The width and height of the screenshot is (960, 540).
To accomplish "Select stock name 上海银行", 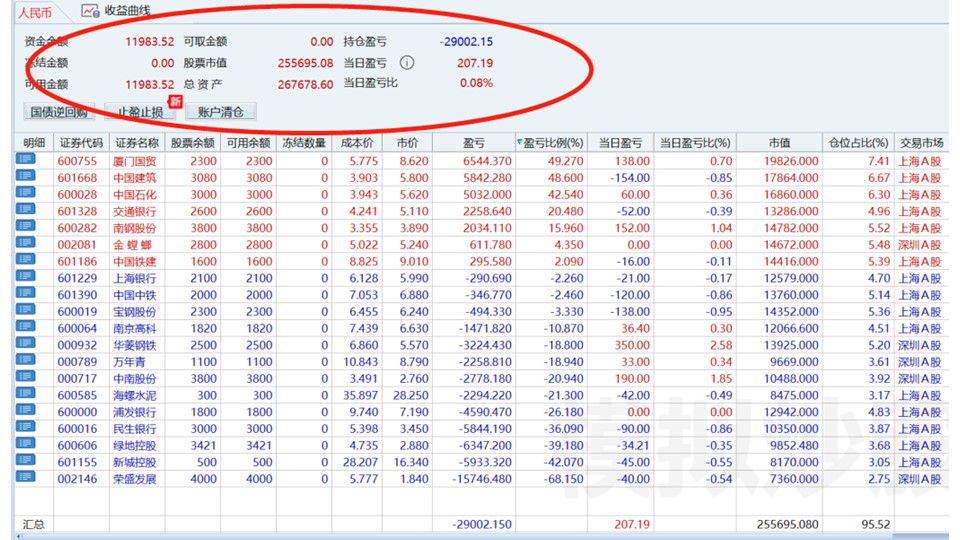I will [x=135, y=278].
